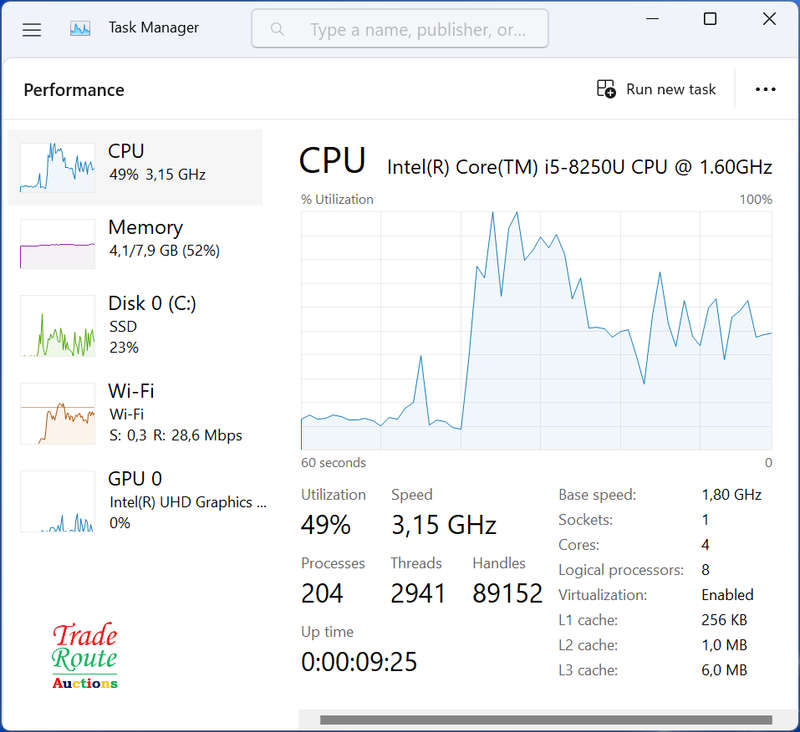Image resolution: width=800 pixels, height=732 pixels.
Task: Maximize the Task Manager window
Action: tap(710, 19)
